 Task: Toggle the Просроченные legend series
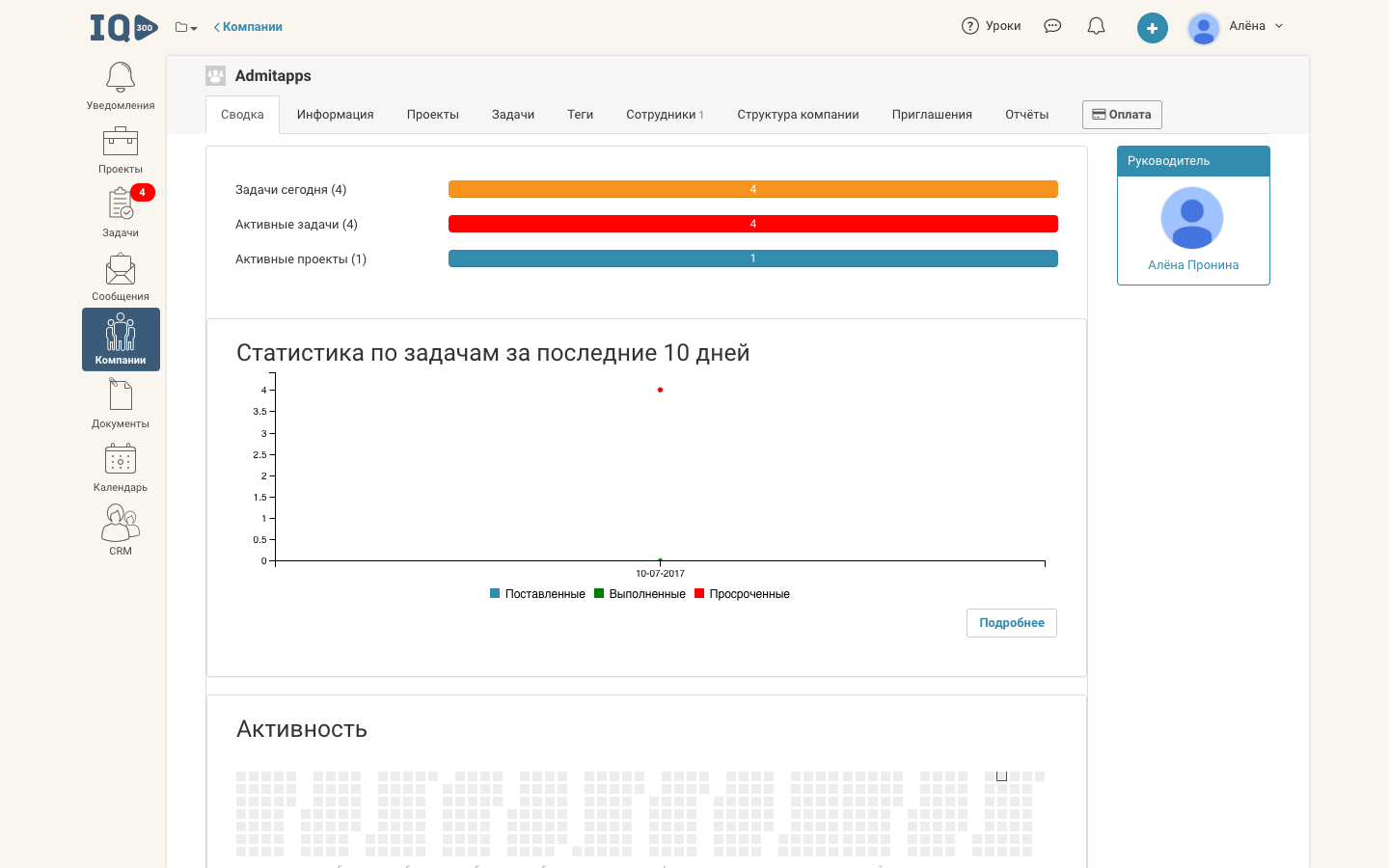(742, 594)
